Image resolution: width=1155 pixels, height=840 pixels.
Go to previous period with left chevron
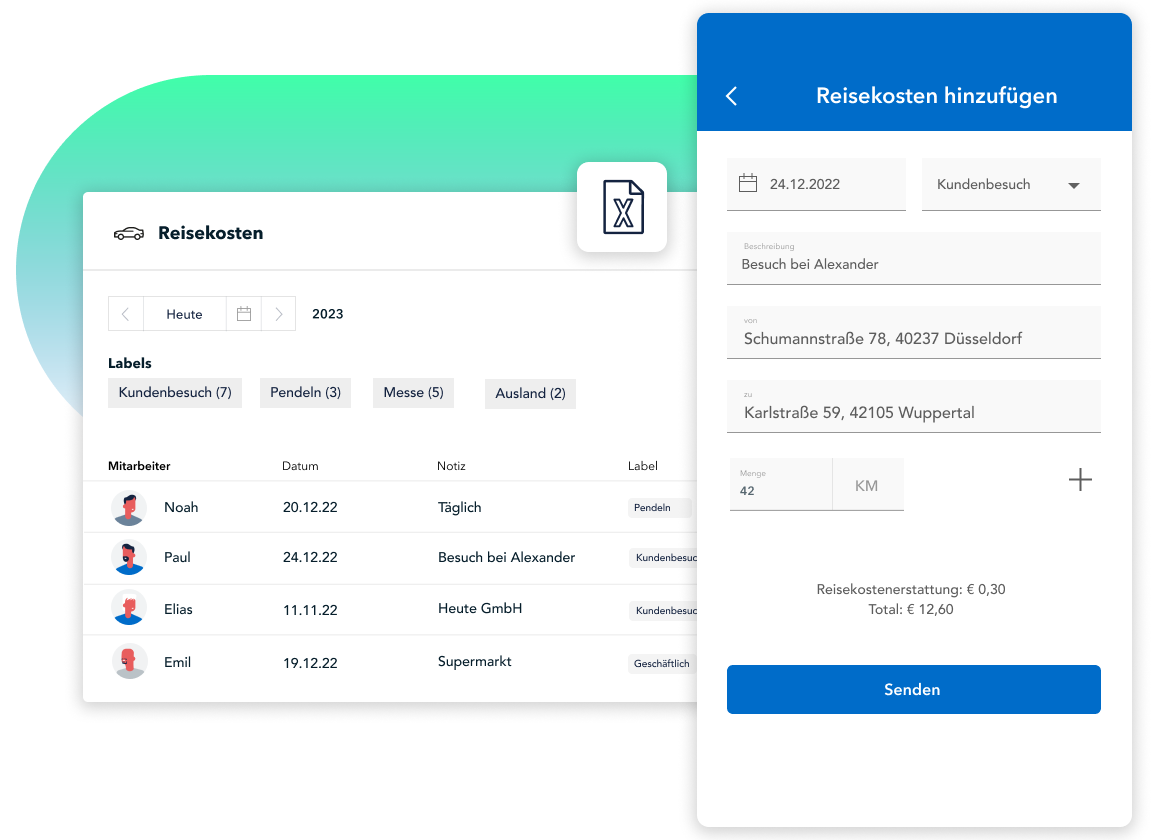pos(126,314)
